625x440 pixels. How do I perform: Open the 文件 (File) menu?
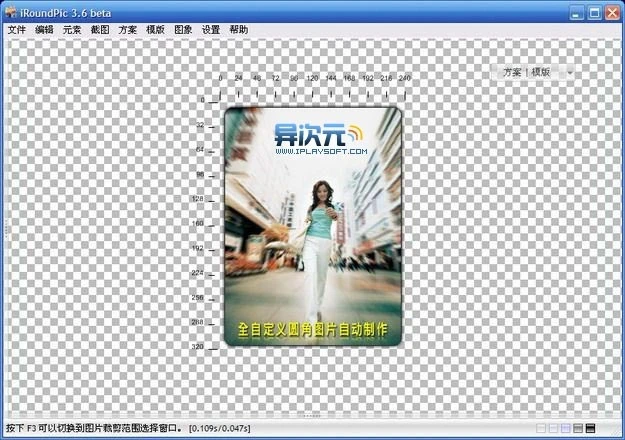click(x=17, y=29)
